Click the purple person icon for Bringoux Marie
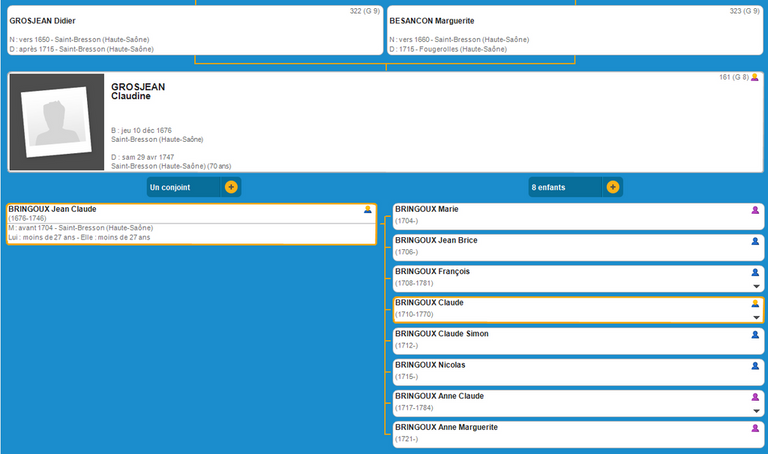Image resolution: width=768 pixels, height=454 pixels. pos(755,210)
